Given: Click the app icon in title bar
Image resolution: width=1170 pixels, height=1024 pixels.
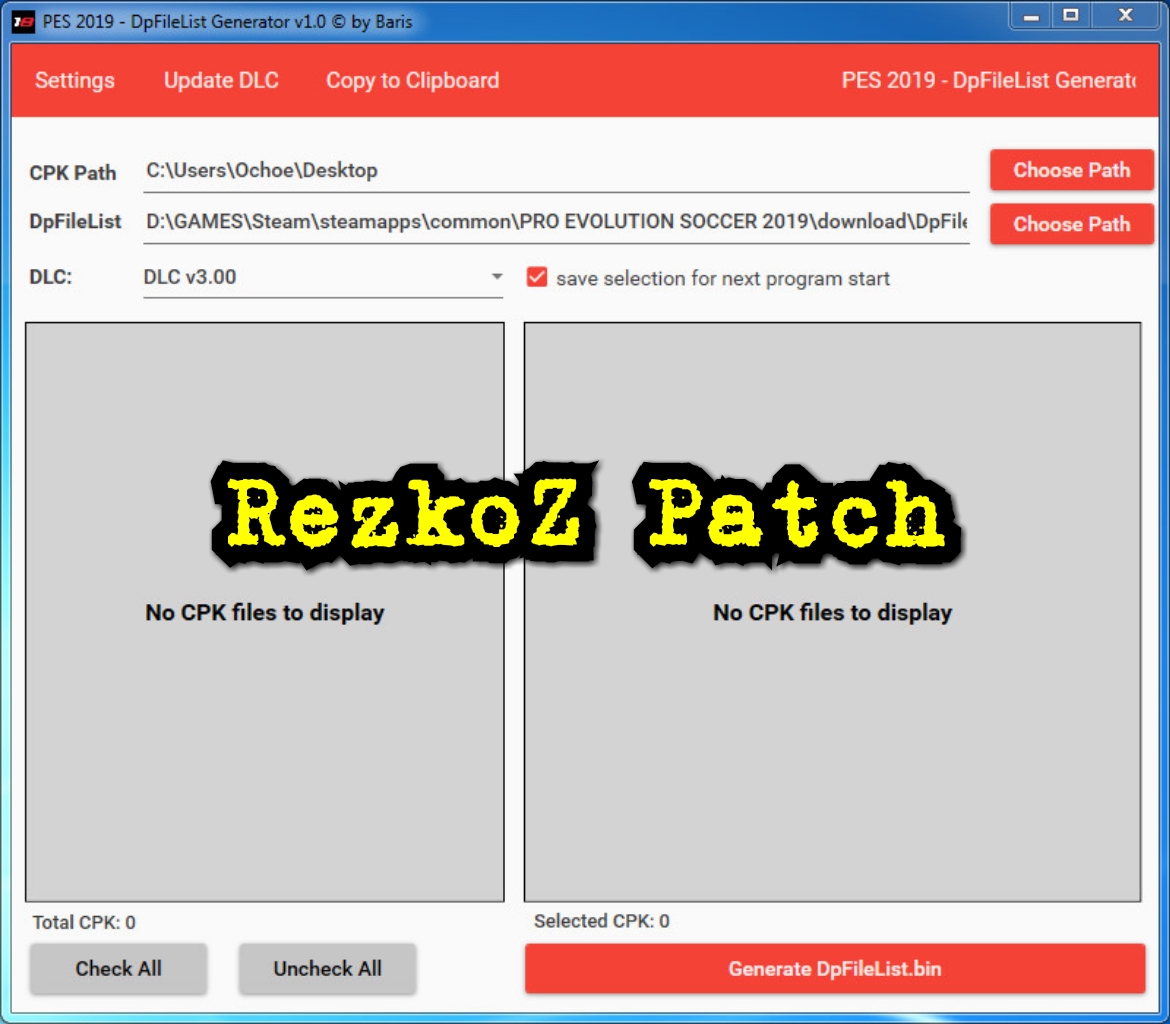Looking at the screenshot, I should click(23, 22).
